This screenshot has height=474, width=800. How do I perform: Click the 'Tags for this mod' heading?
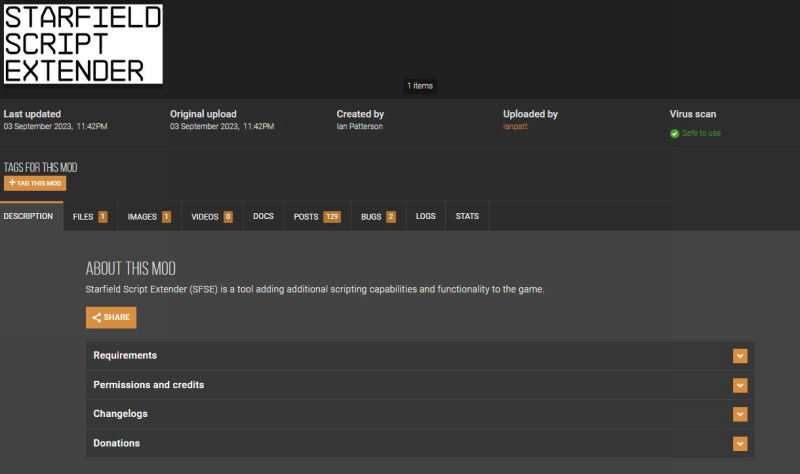tap(40, 167)
